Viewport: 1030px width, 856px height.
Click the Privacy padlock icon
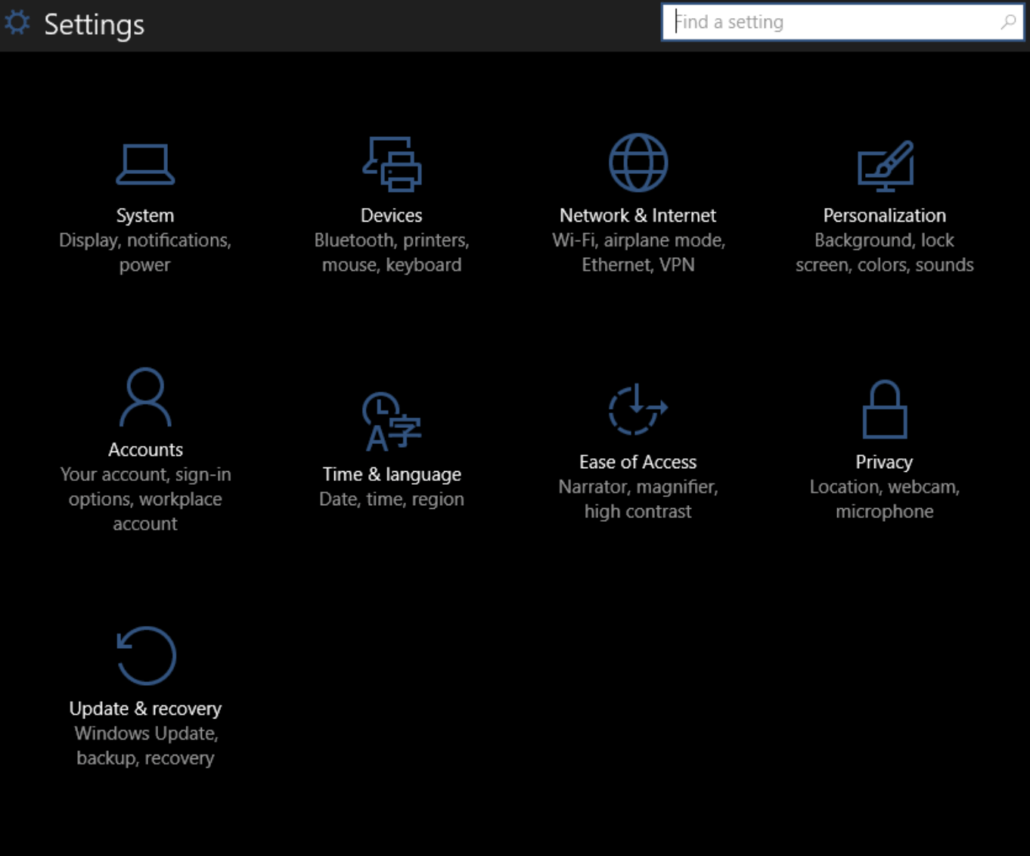(x=884, y=408)
